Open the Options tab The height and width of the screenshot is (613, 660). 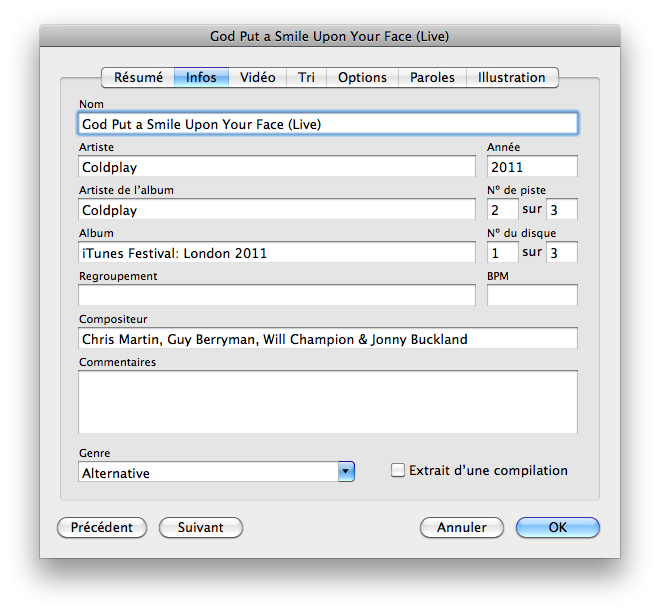coord(362,78)
